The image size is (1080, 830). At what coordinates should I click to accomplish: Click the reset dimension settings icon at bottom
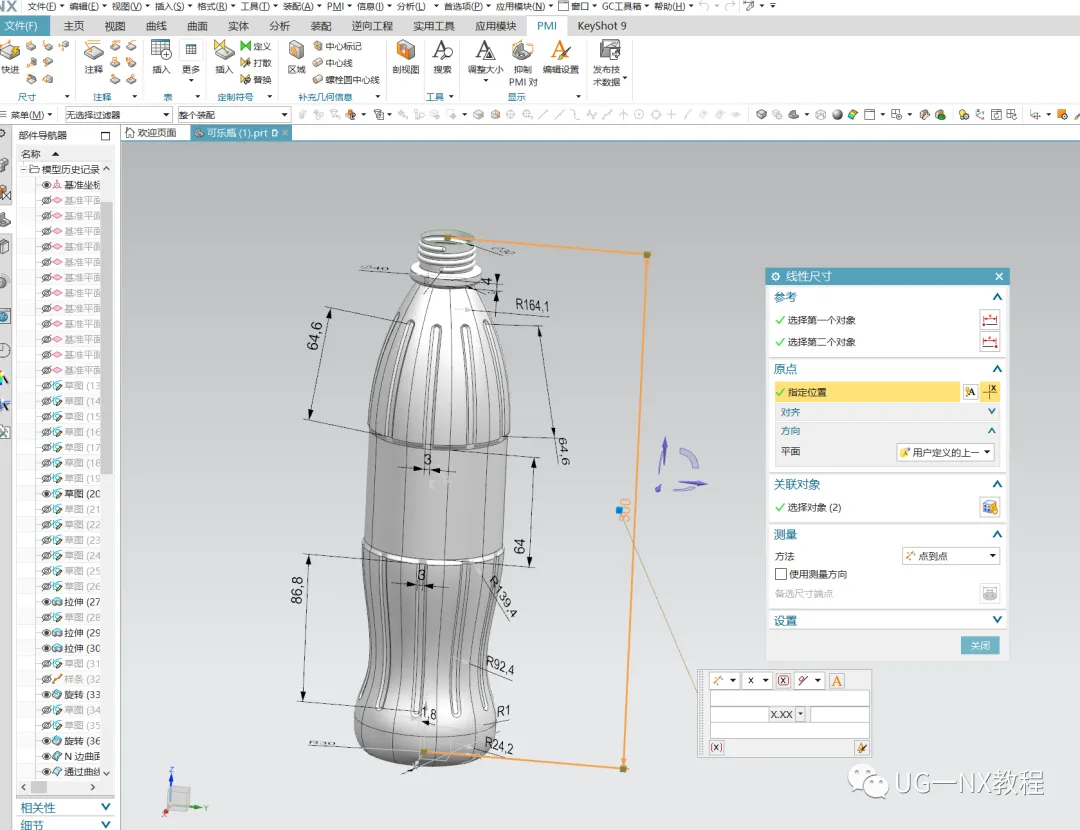coord(861,747)
